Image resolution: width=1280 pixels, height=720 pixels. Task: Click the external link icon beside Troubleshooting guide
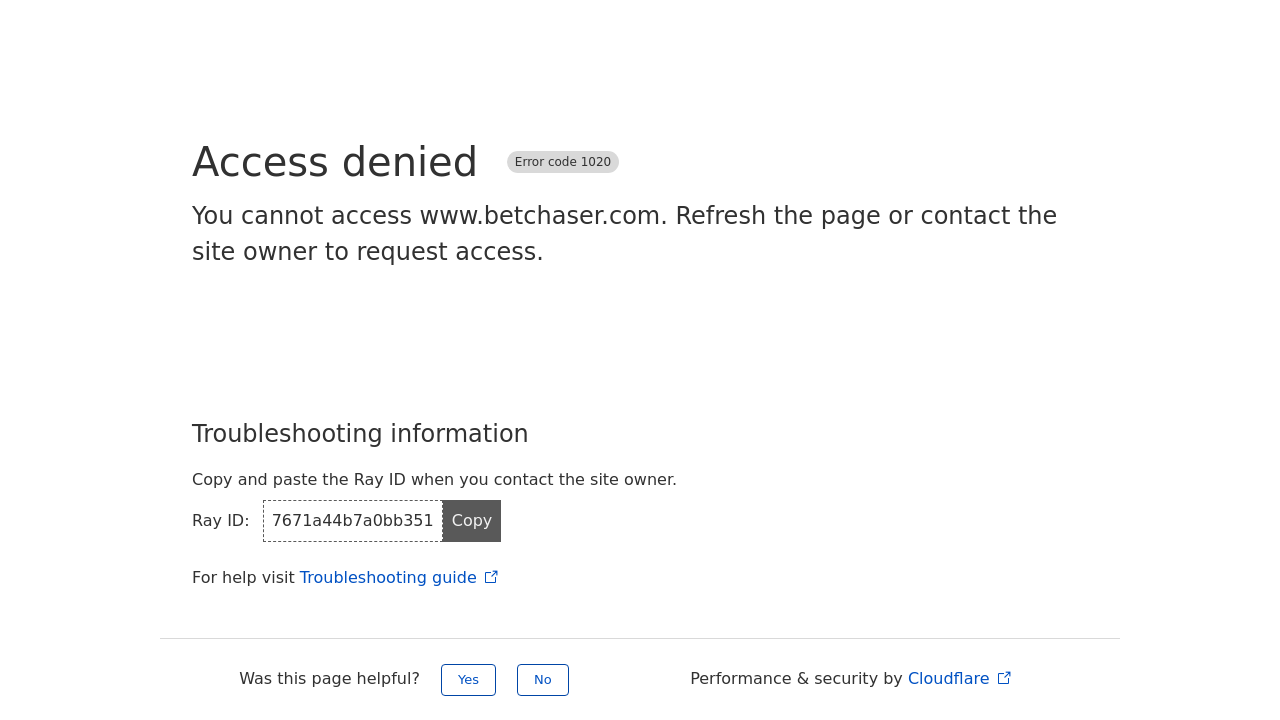pos(491,577)
